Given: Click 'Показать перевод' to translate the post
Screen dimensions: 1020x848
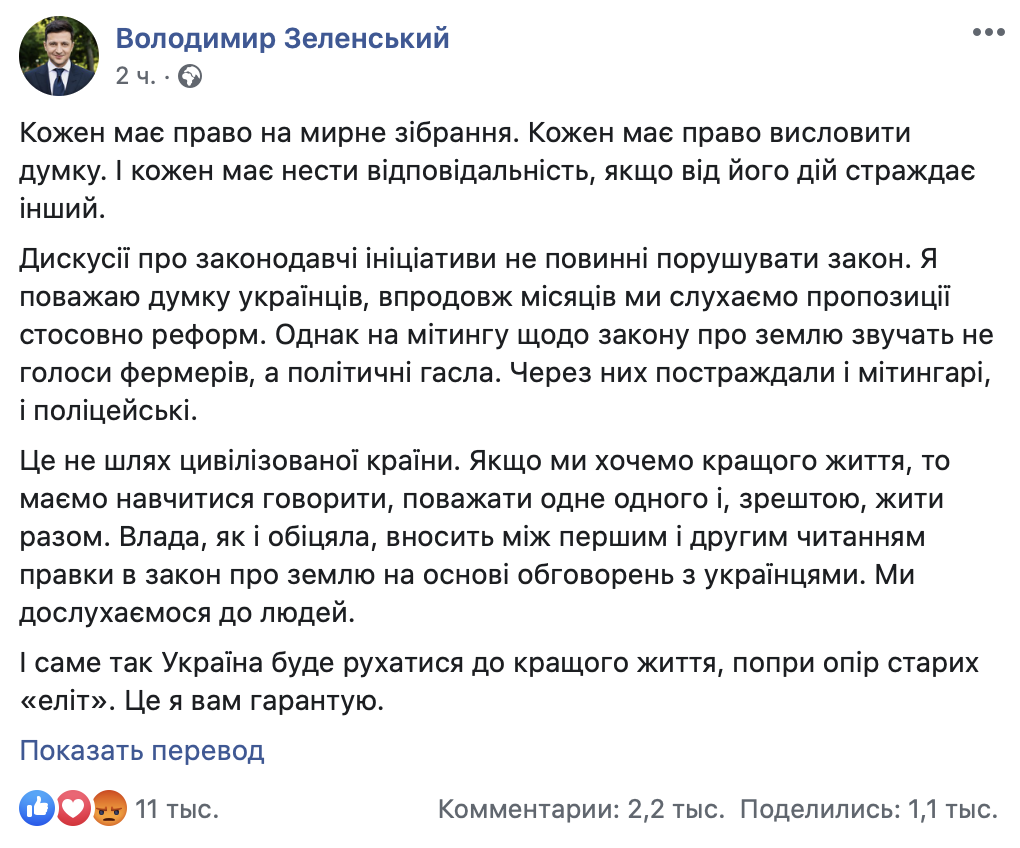Looking at the screenshot, I should coord(142,750).
